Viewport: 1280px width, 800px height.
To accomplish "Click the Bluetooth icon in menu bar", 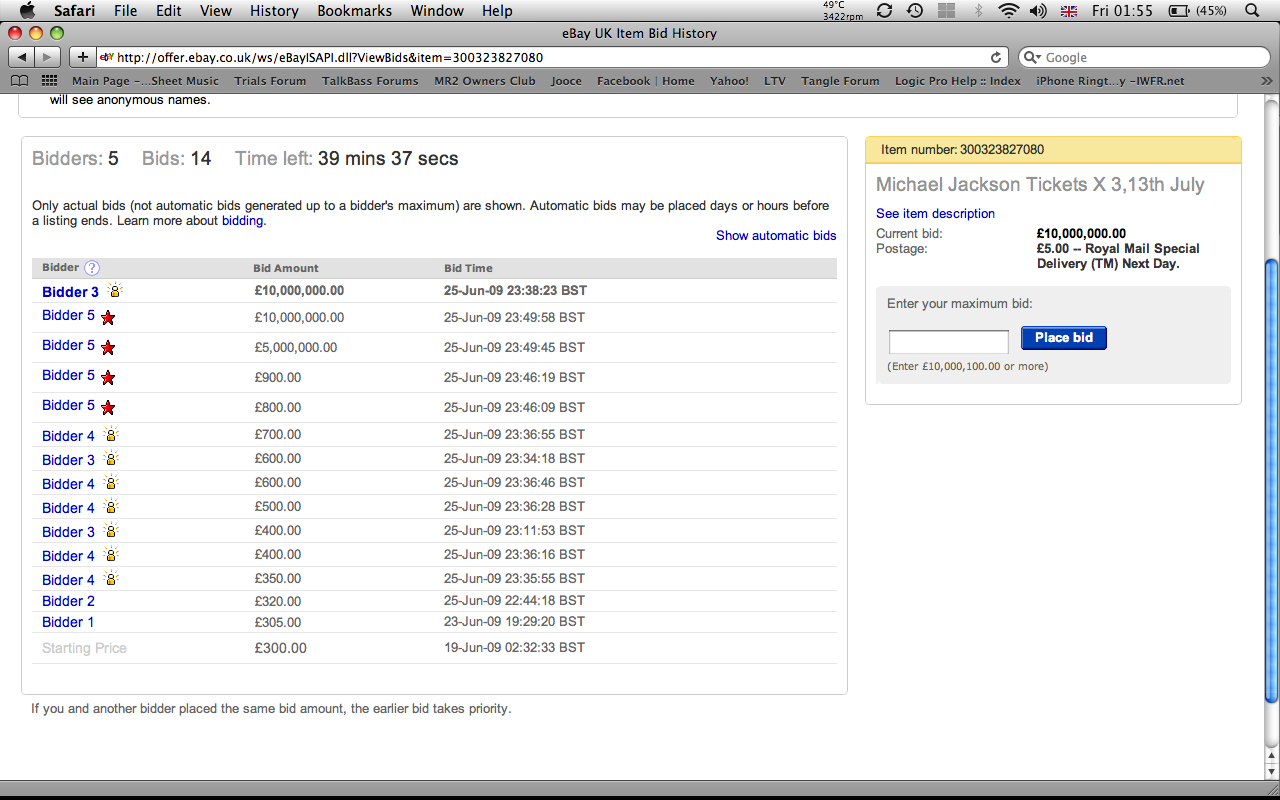I will 979,11.
